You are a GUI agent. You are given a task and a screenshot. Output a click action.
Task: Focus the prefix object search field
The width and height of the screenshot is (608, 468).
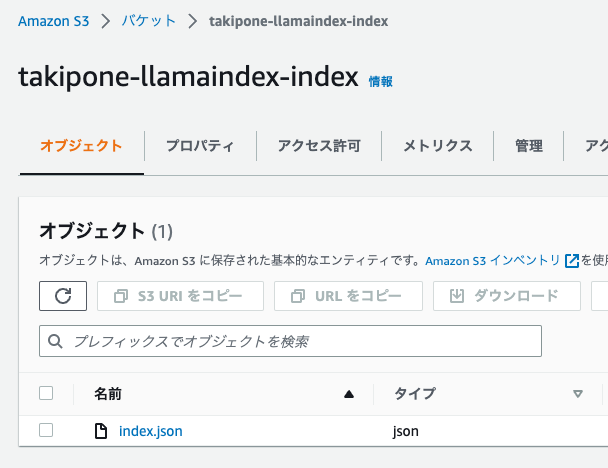[290, 341]
